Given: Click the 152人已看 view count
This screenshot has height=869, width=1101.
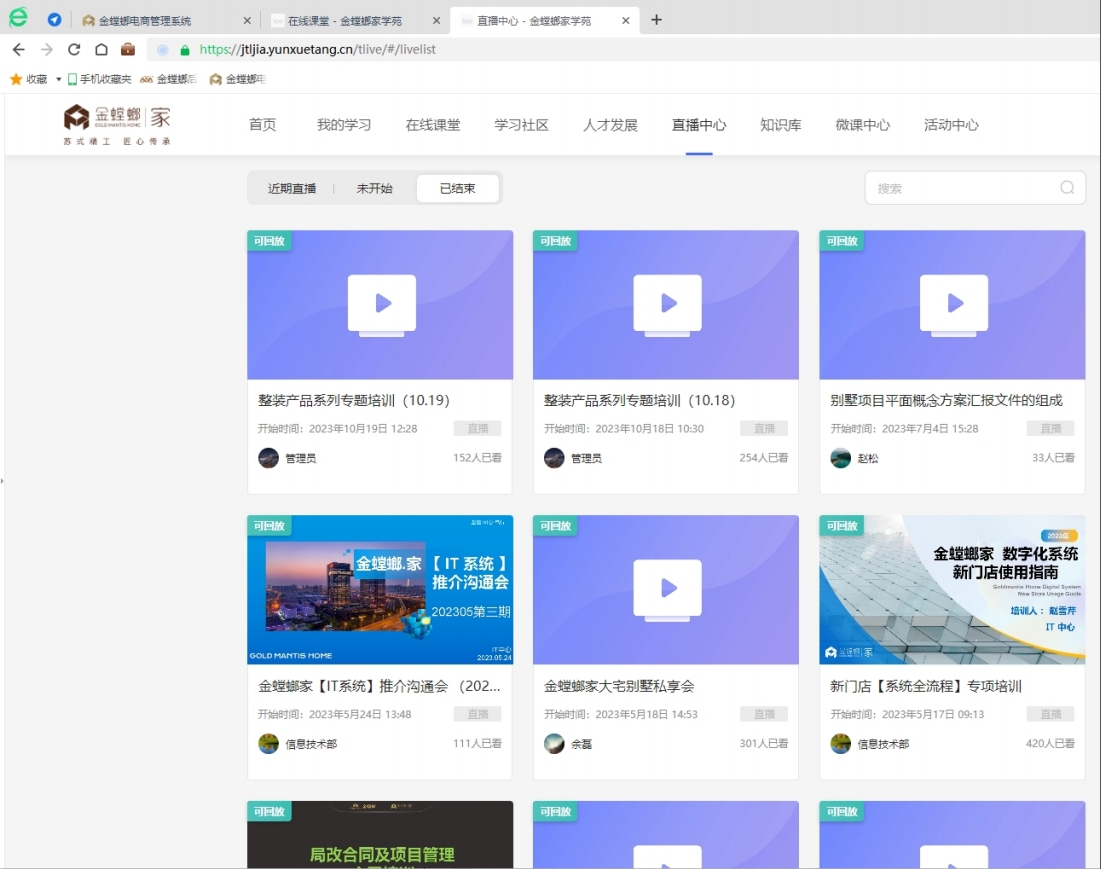Looking at the screenshot, I should [x=477, y=458].
